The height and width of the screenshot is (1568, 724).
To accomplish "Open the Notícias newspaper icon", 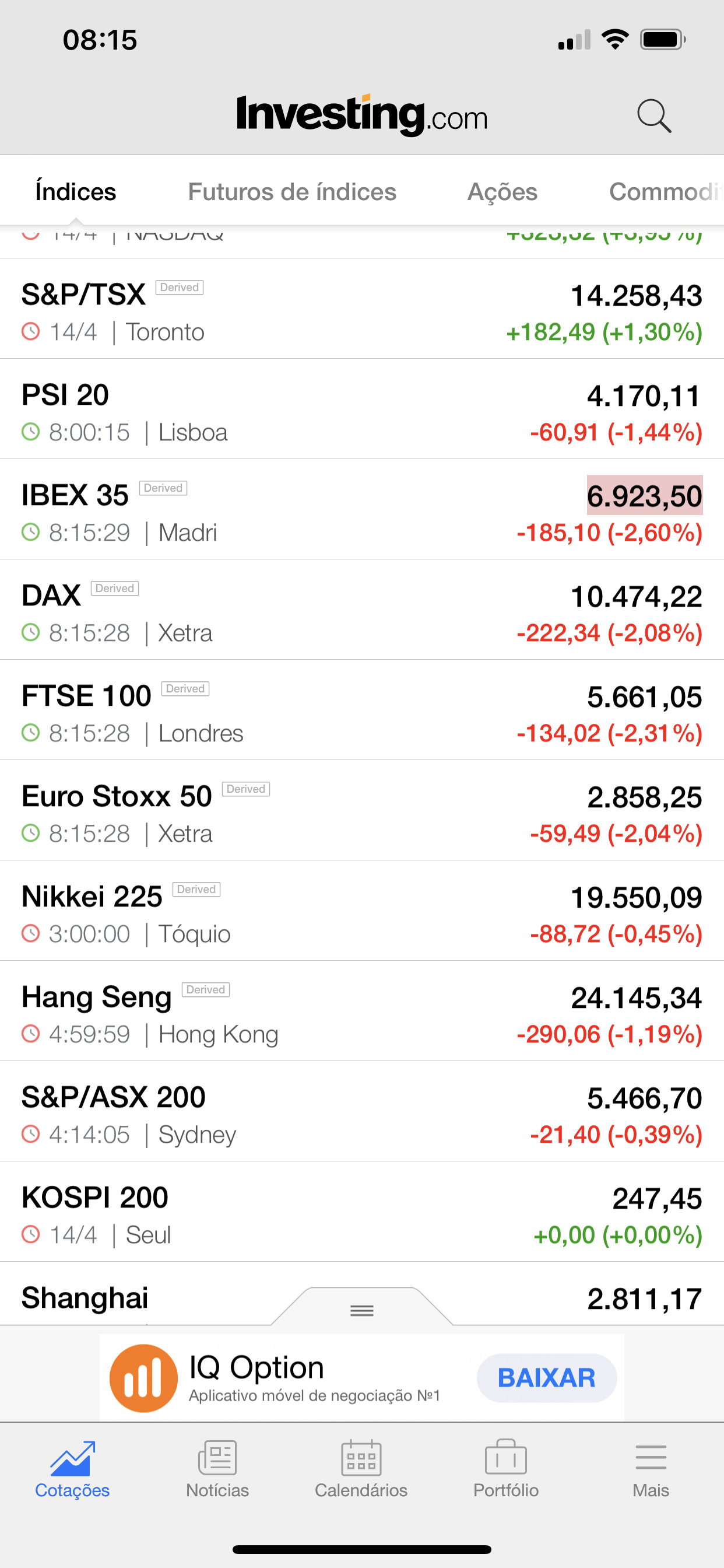I will tap(217, 1457).
